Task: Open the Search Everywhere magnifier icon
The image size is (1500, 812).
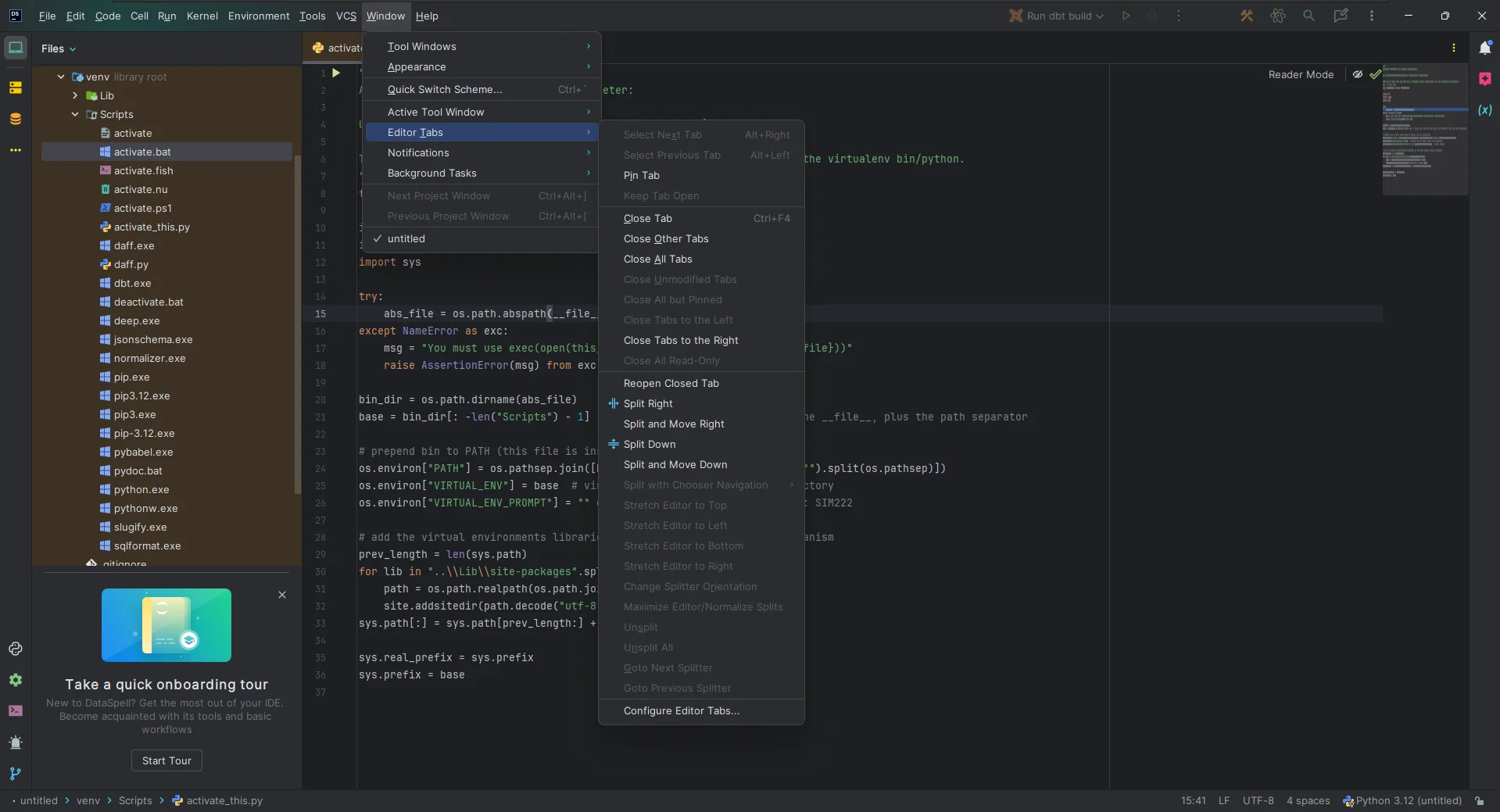Action: 1308,16
